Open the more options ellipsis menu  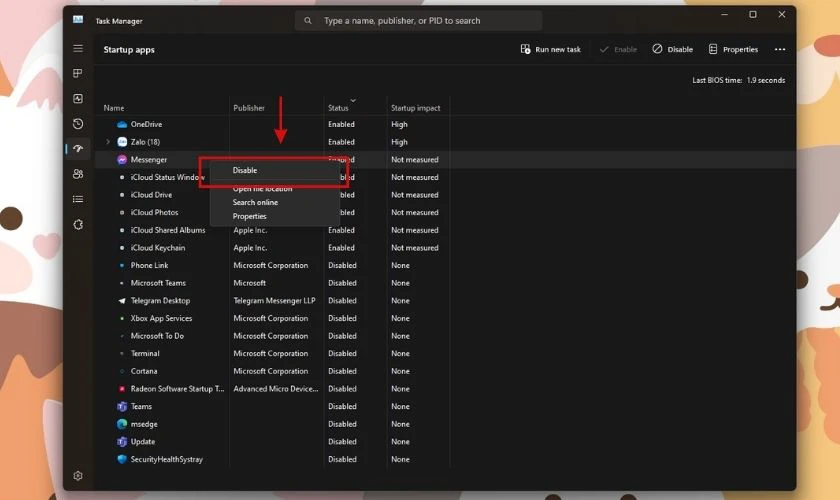click(x=779, y=49)
